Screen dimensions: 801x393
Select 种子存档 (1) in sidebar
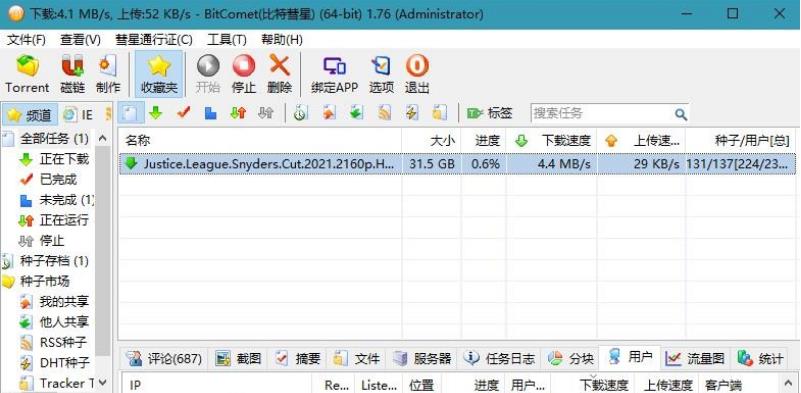click(54, 261)
